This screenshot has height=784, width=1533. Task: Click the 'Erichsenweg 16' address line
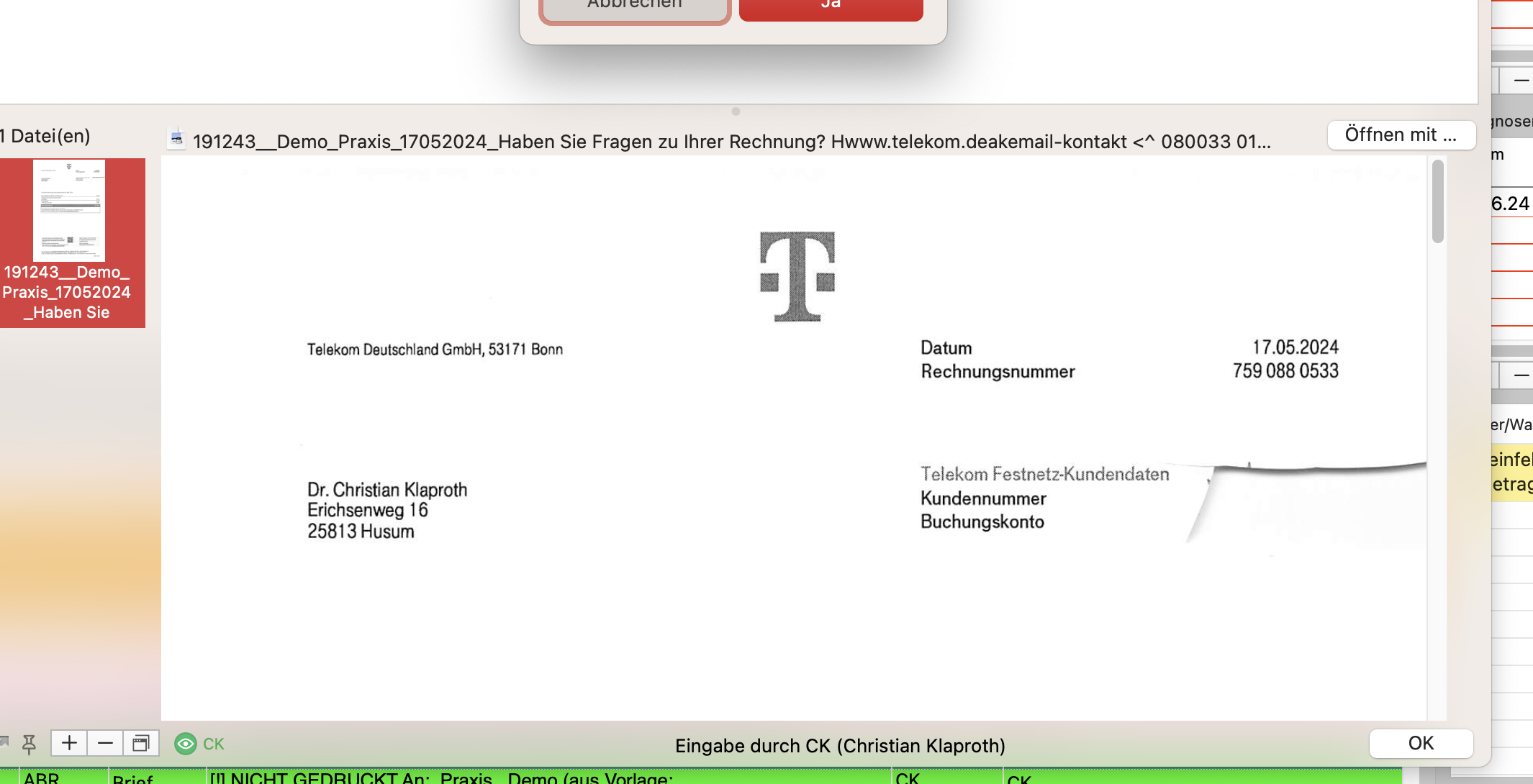tap(367, 510)
